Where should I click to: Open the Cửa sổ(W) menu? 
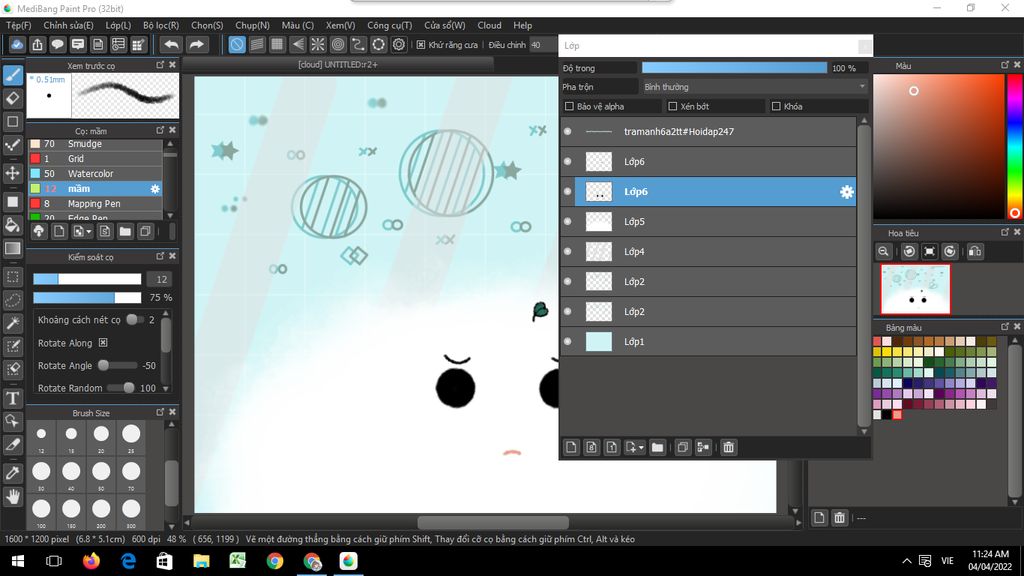[445, 25]
